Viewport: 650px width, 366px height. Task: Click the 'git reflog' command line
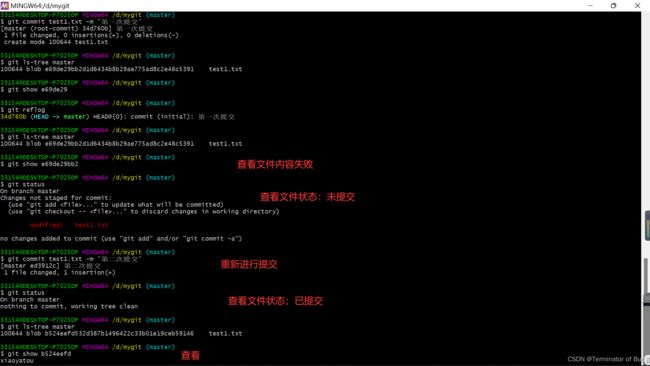click(23, 110)
